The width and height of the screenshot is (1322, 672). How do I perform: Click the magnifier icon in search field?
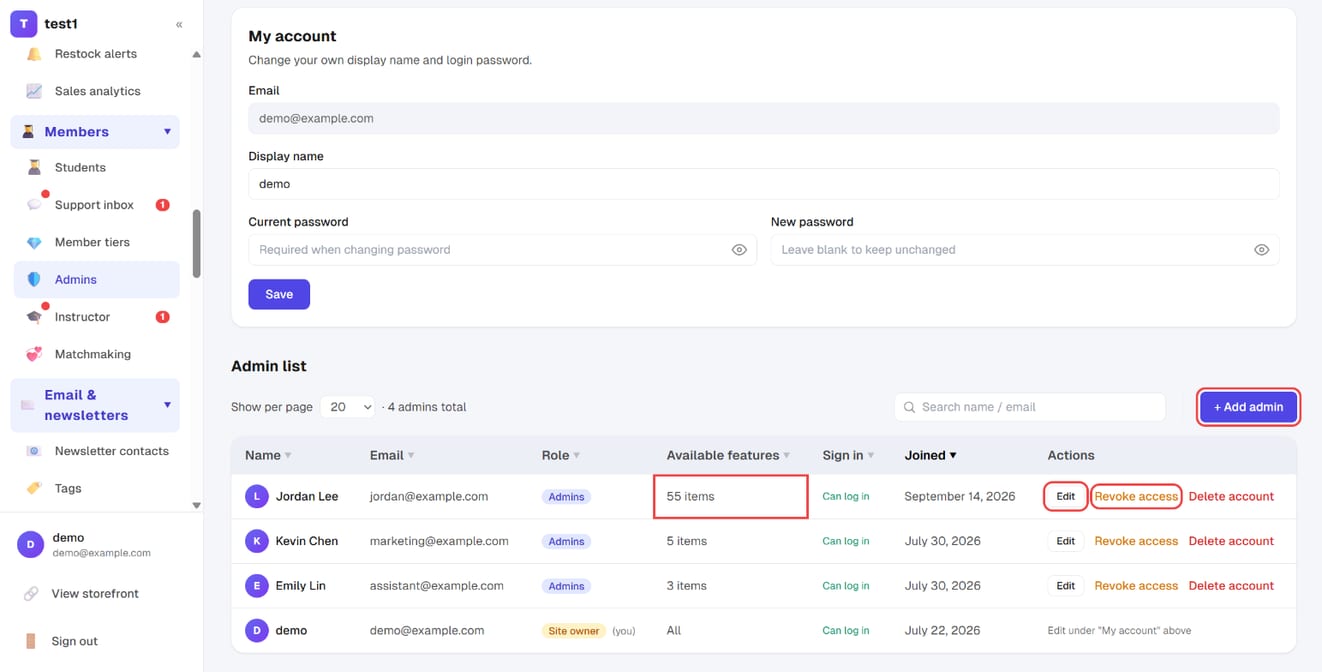coord(909,407)
